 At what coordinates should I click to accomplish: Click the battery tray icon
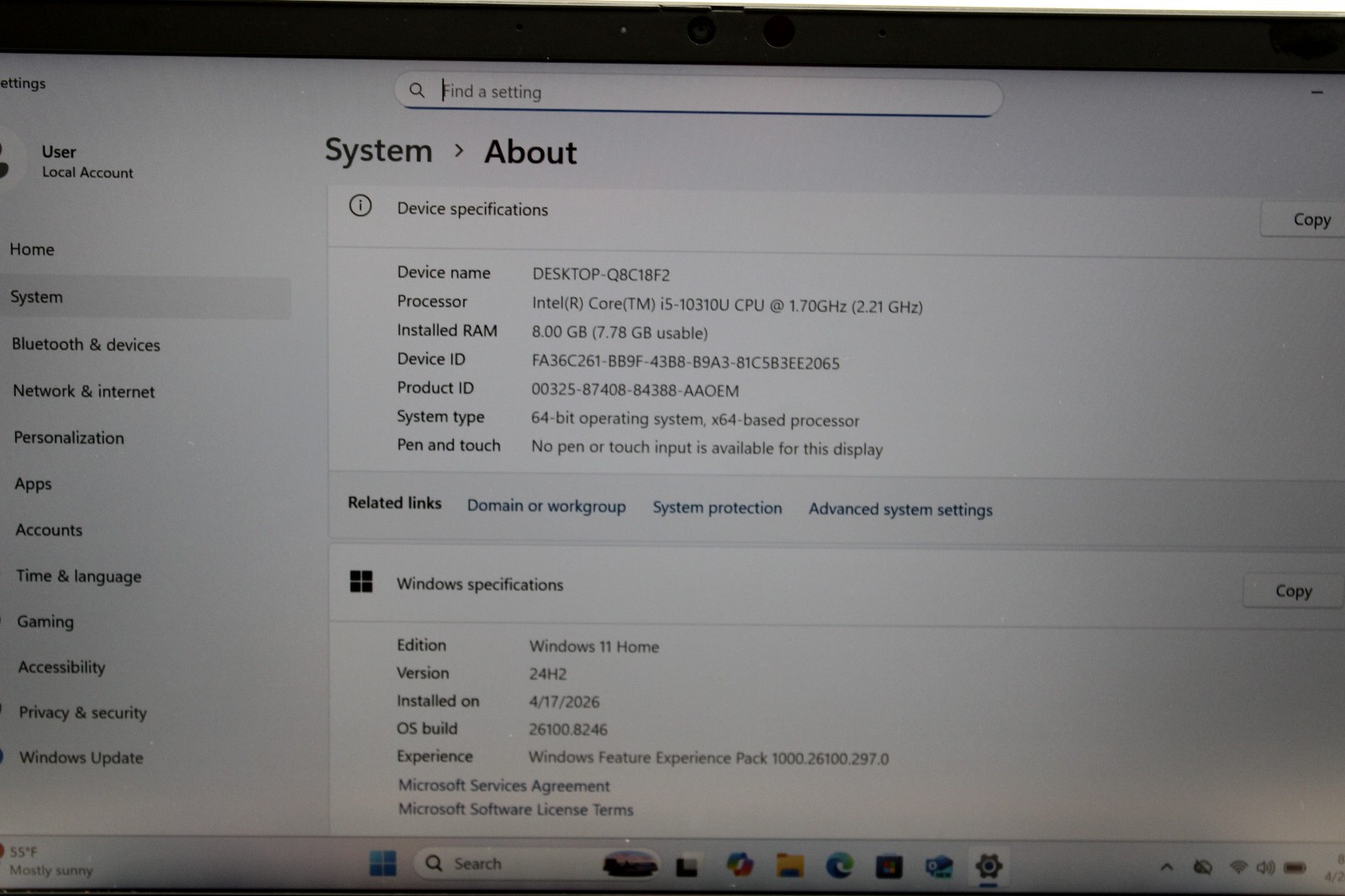(x=1295, y=867)
